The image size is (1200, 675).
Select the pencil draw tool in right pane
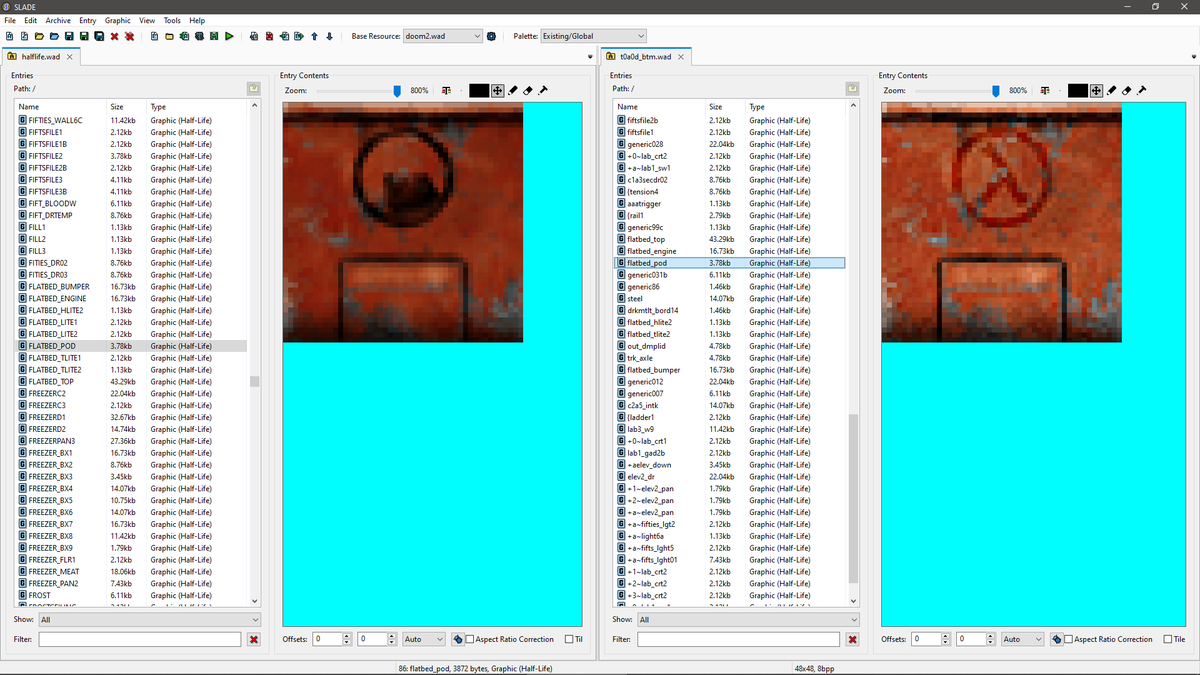1112,90
